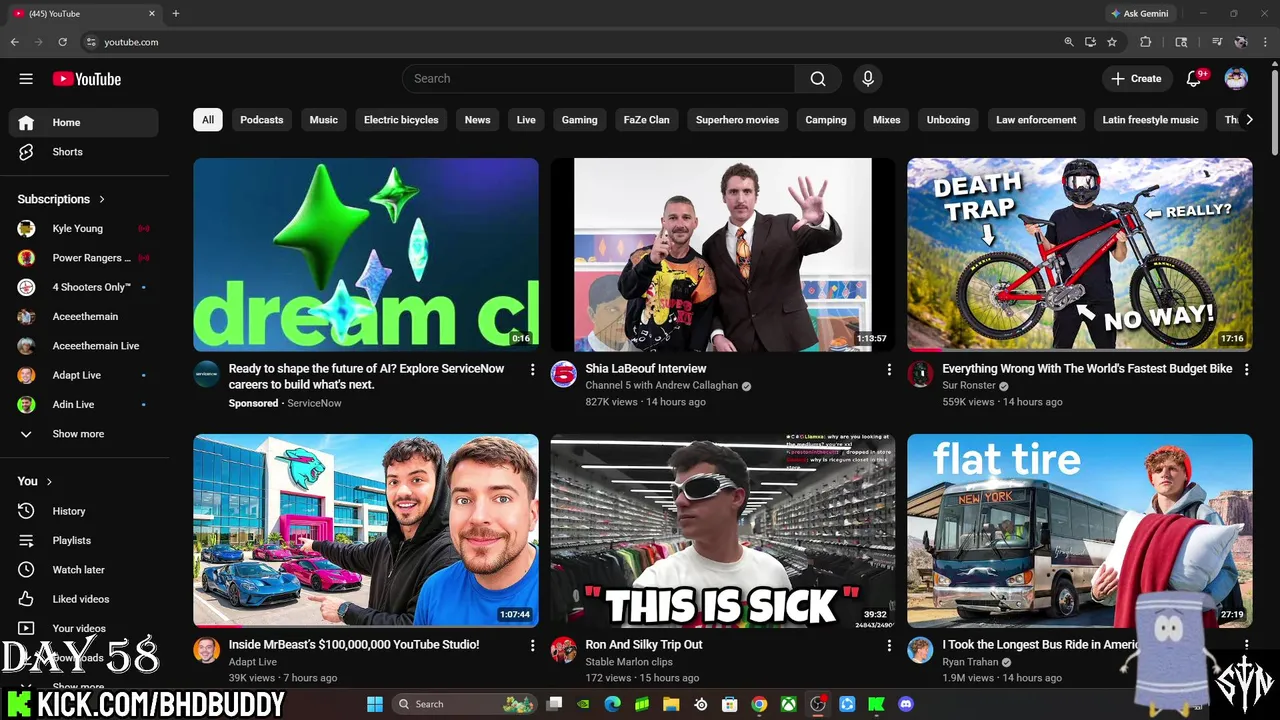Expand Subscriptions with Show more
Image resolution: width=1280 pixels, height=720 pixels.
84,434
